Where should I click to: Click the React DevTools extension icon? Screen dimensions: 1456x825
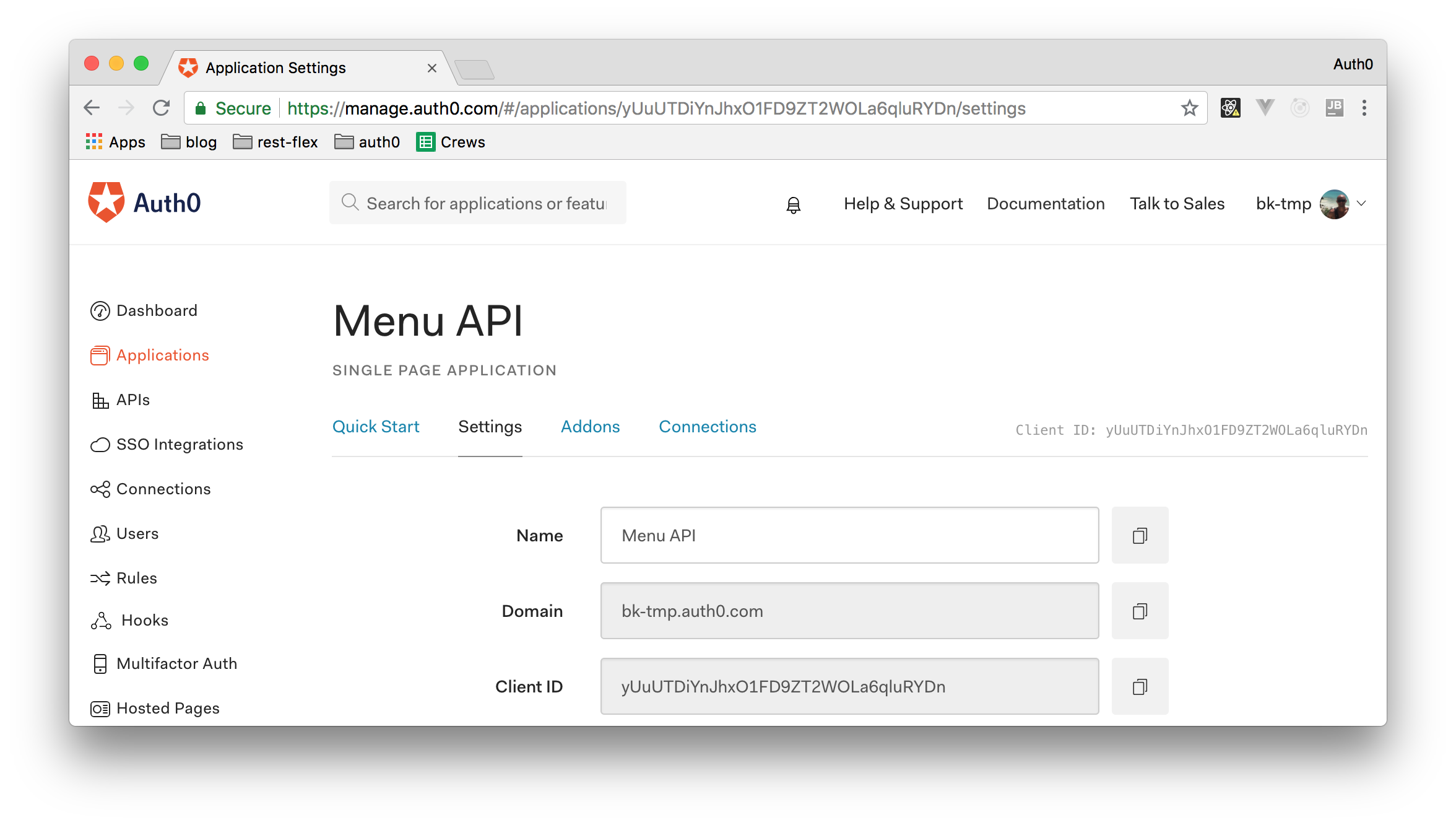tap(1230, 108)
